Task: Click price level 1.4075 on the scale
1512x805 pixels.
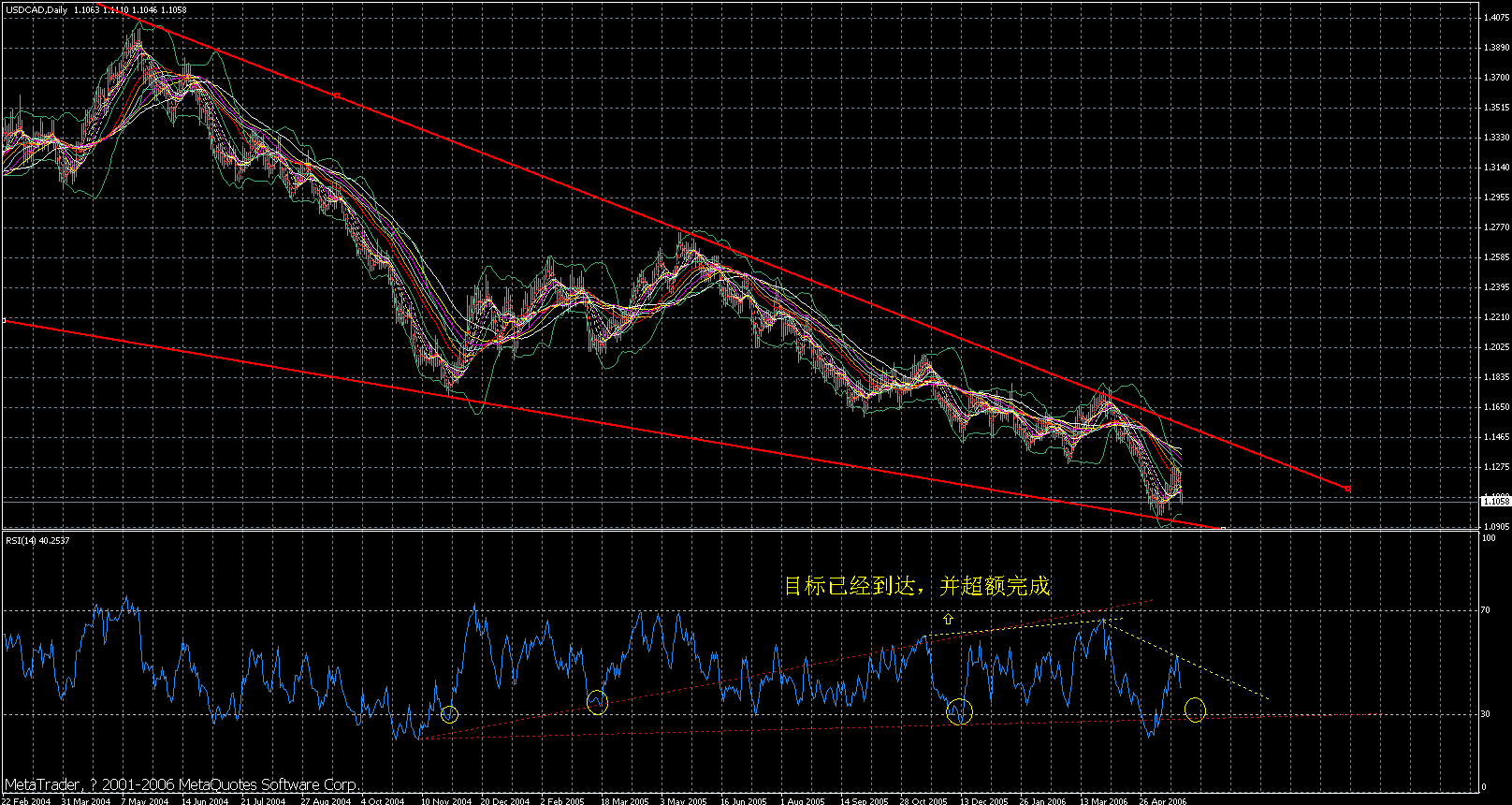Action: tap(1496, 17)
